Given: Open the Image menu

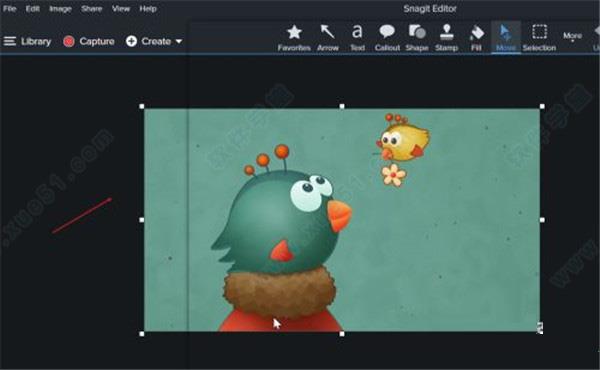Looking at the screenshot, I should tap(60, 8).
